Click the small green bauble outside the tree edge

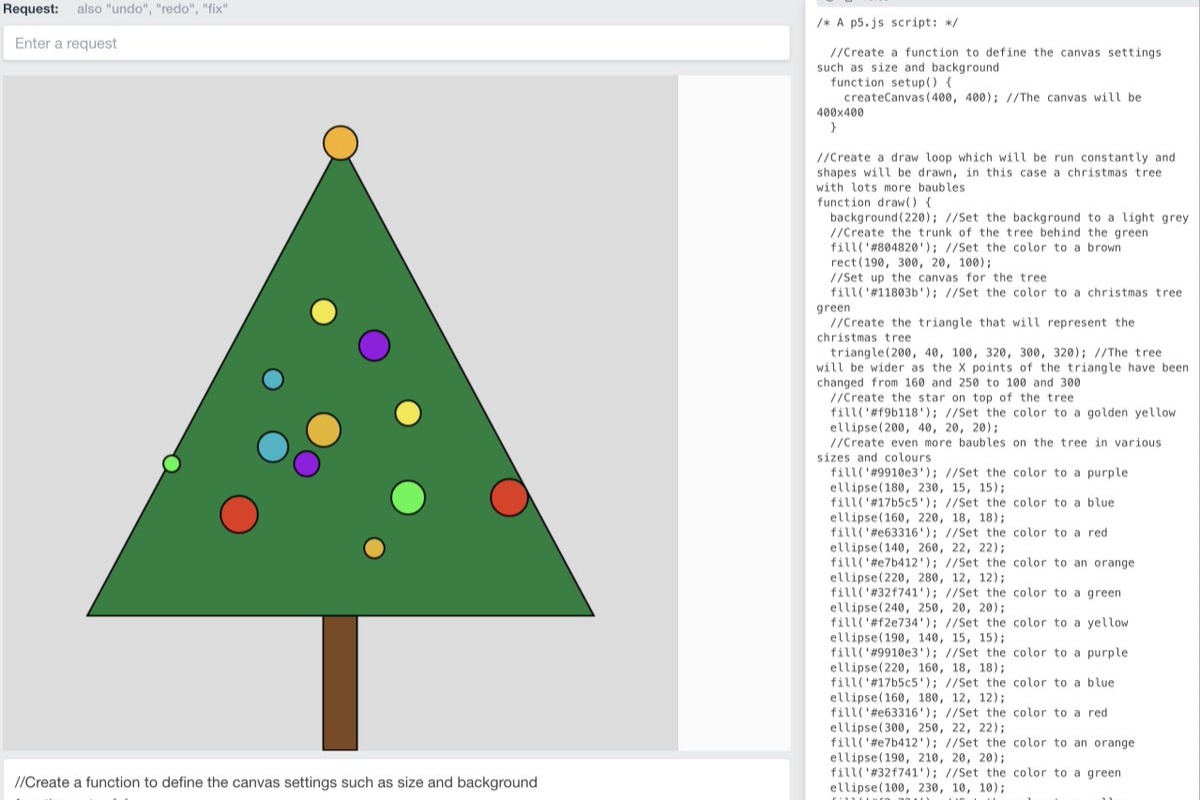coord(172,463)
